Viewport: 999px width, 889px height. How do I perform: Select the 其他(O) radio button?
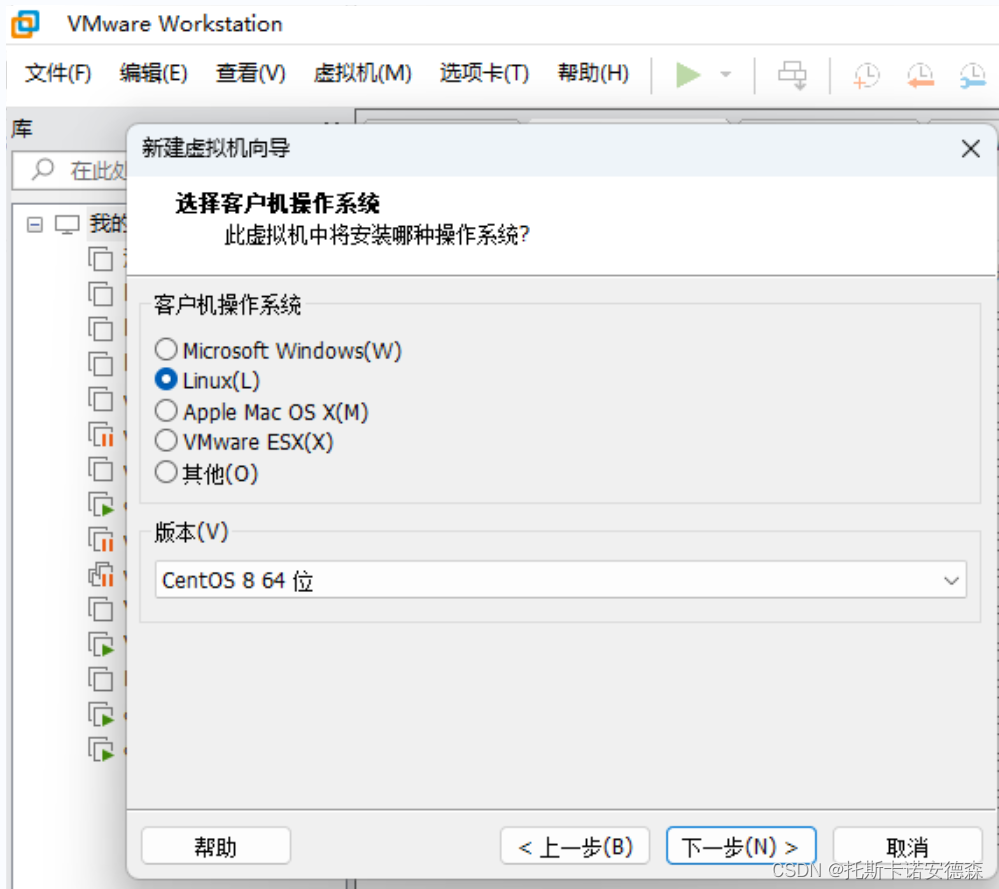166,472
